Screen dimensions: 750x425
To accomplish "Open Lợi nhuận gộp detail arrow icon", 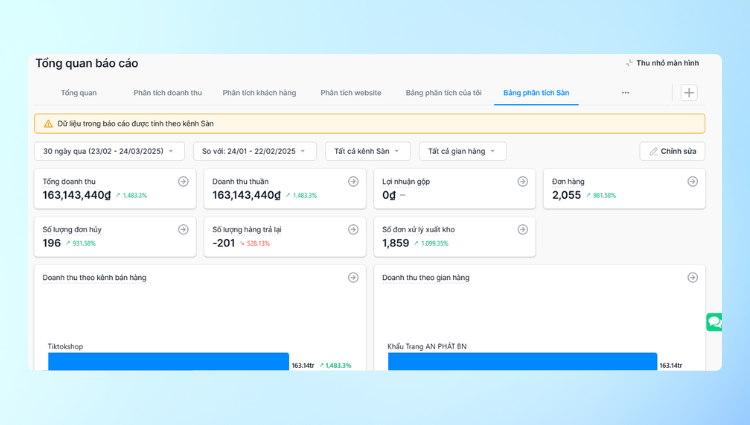I will [523, 181].
